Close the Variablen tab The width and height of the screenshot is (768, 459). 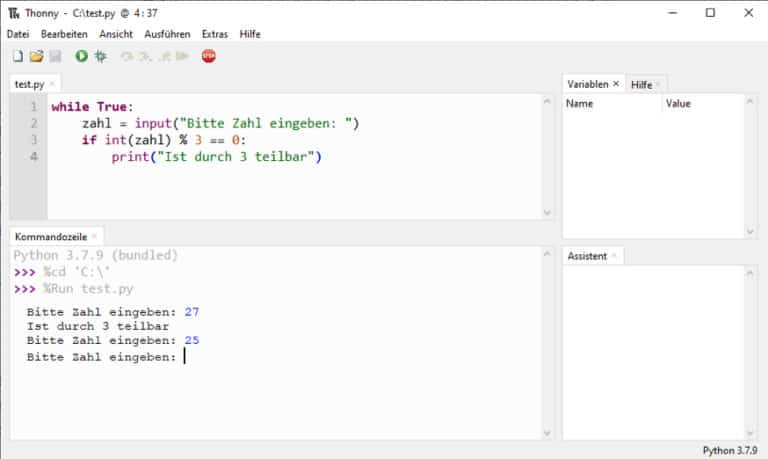pos(616,85)
